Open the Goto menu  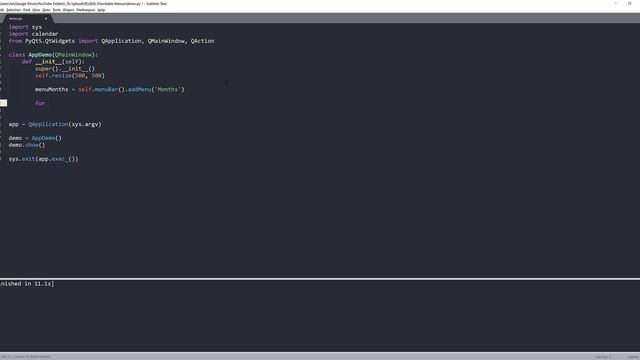click(46, 10)
